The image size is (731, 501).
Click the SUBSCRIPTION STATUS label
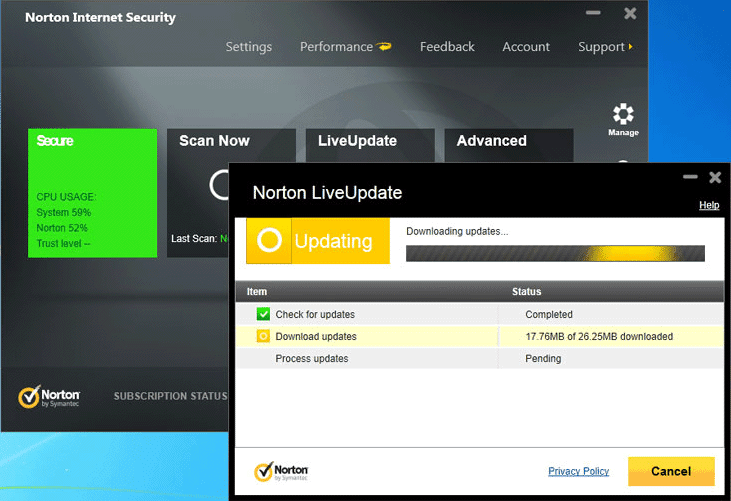pyautogui.click(x=171, y=396)
